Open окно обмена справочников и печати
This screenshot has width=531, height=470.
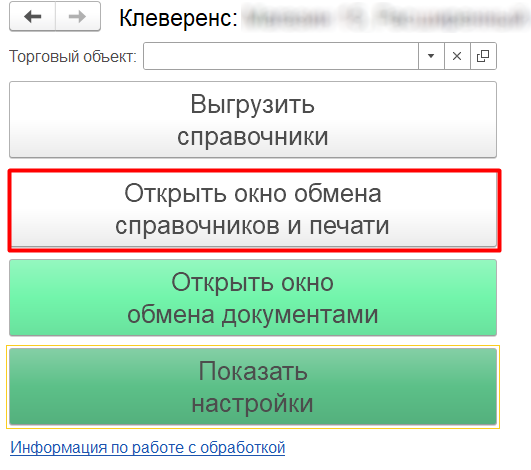click(254, 210)
